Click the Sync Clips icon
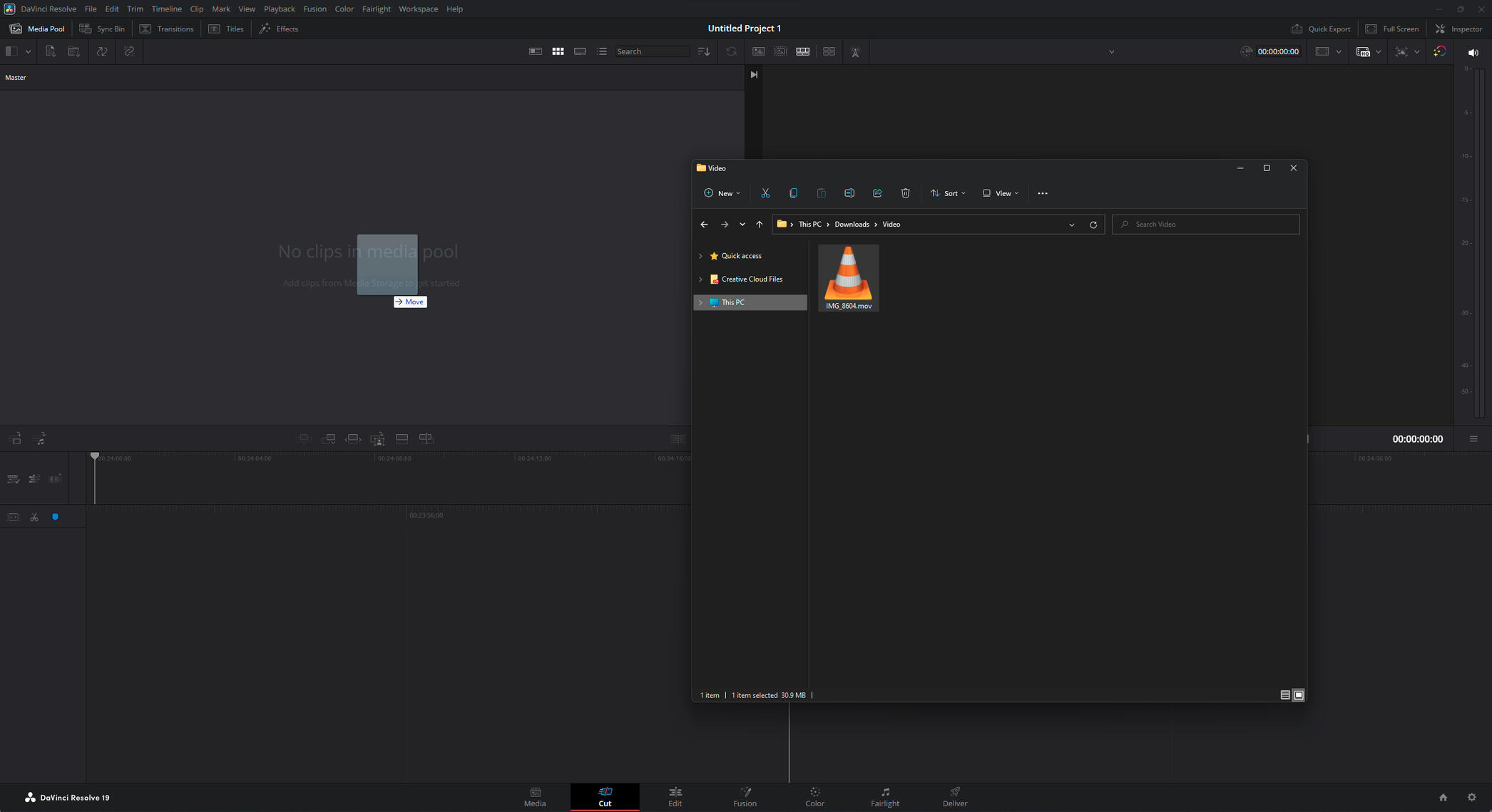1492x812 pixels. (102, 51)
